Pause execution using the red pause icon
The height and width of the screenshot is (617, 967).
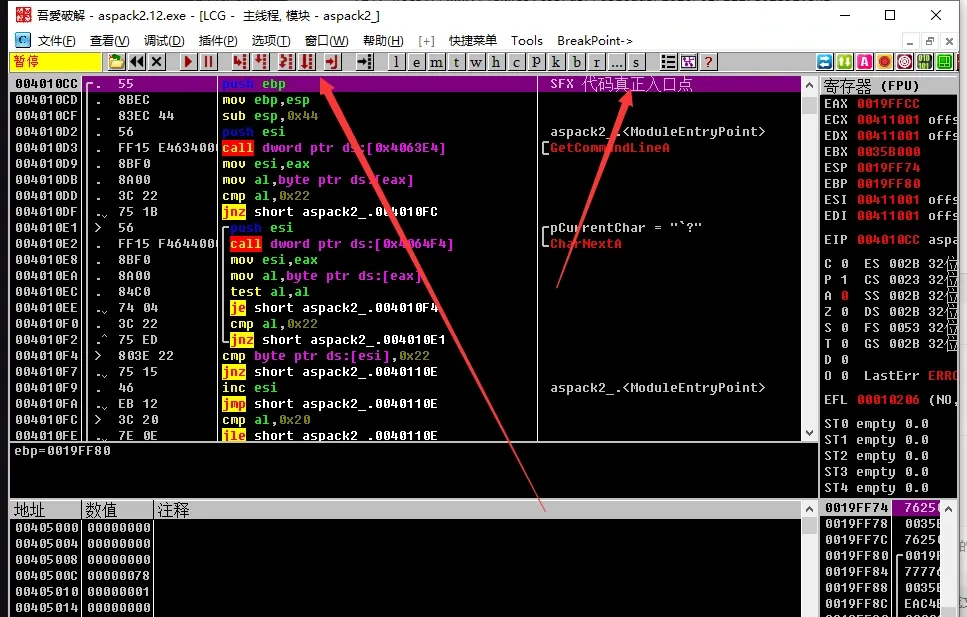point(208,62)
